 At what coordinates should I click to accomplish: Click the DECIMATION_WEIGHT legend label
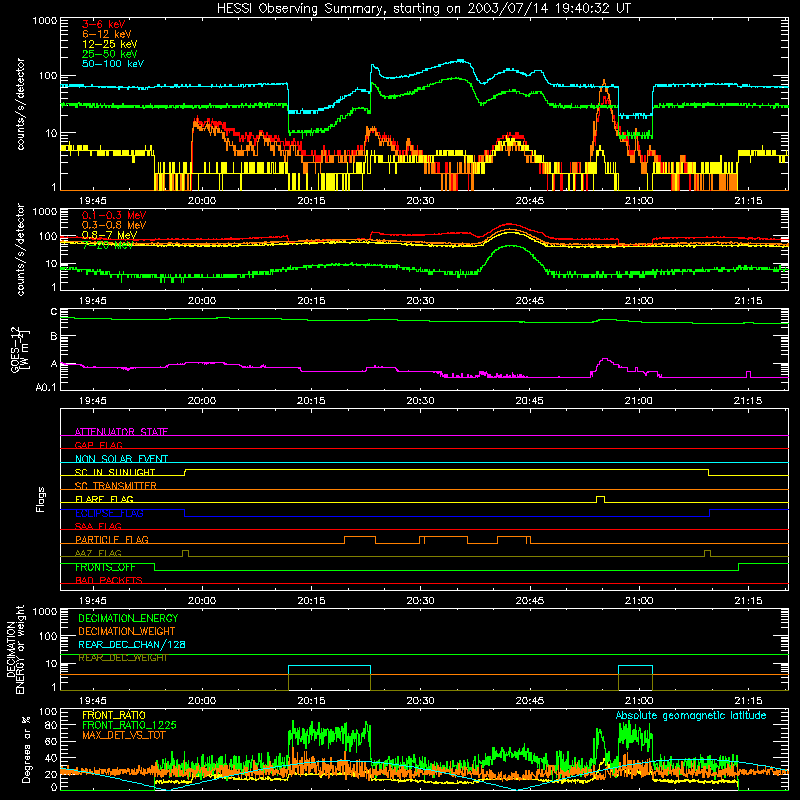click(127, 631)
